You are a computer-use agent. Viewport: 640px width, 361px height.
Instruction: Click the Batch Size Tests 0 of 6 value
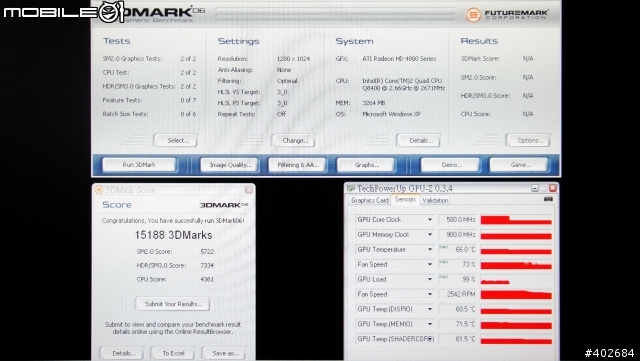point(188,114)
